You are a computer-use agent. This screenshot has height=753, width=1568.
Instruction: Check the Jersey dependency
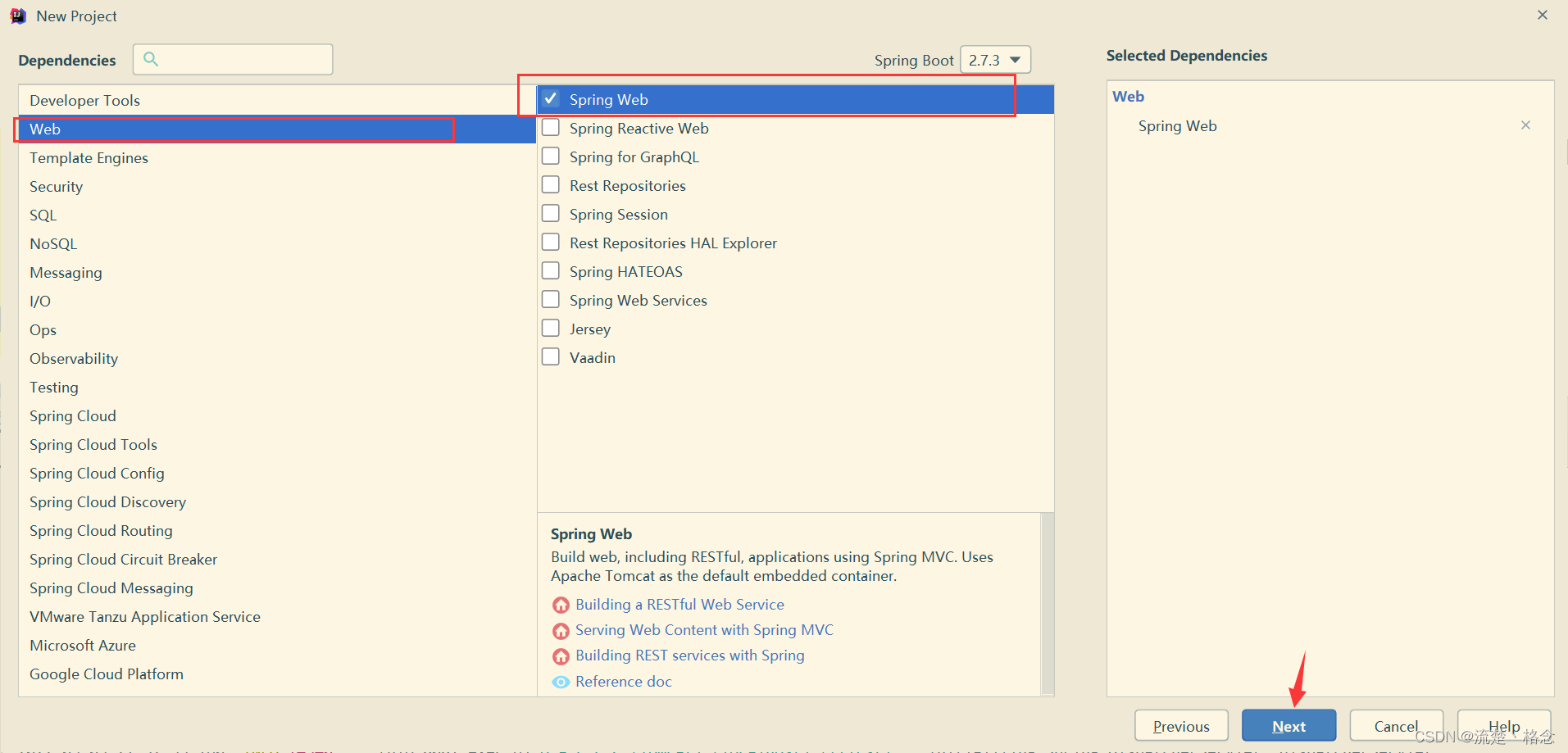(551, 328)
